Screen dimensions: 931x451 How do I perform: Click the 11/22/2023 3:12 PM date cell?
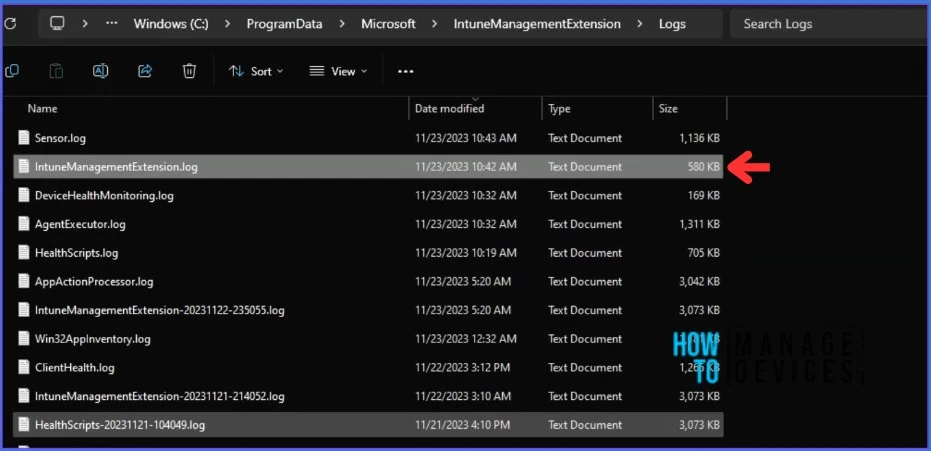tap(463, 368)
